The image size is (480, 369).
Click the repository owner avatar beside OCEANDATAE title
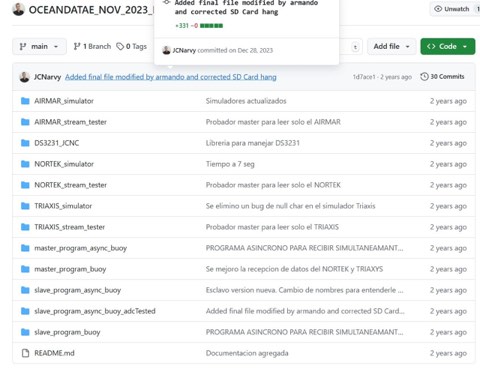(18, 9)
